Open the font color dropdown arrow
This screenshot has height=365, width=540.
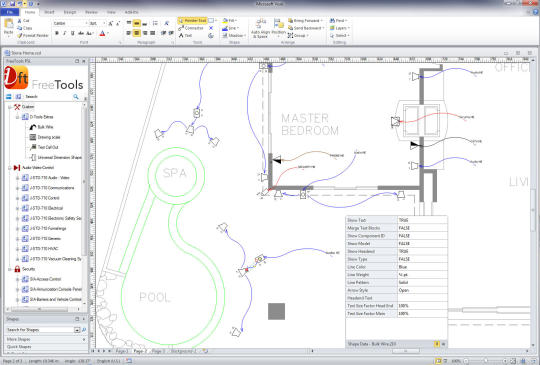pos(108,33)
